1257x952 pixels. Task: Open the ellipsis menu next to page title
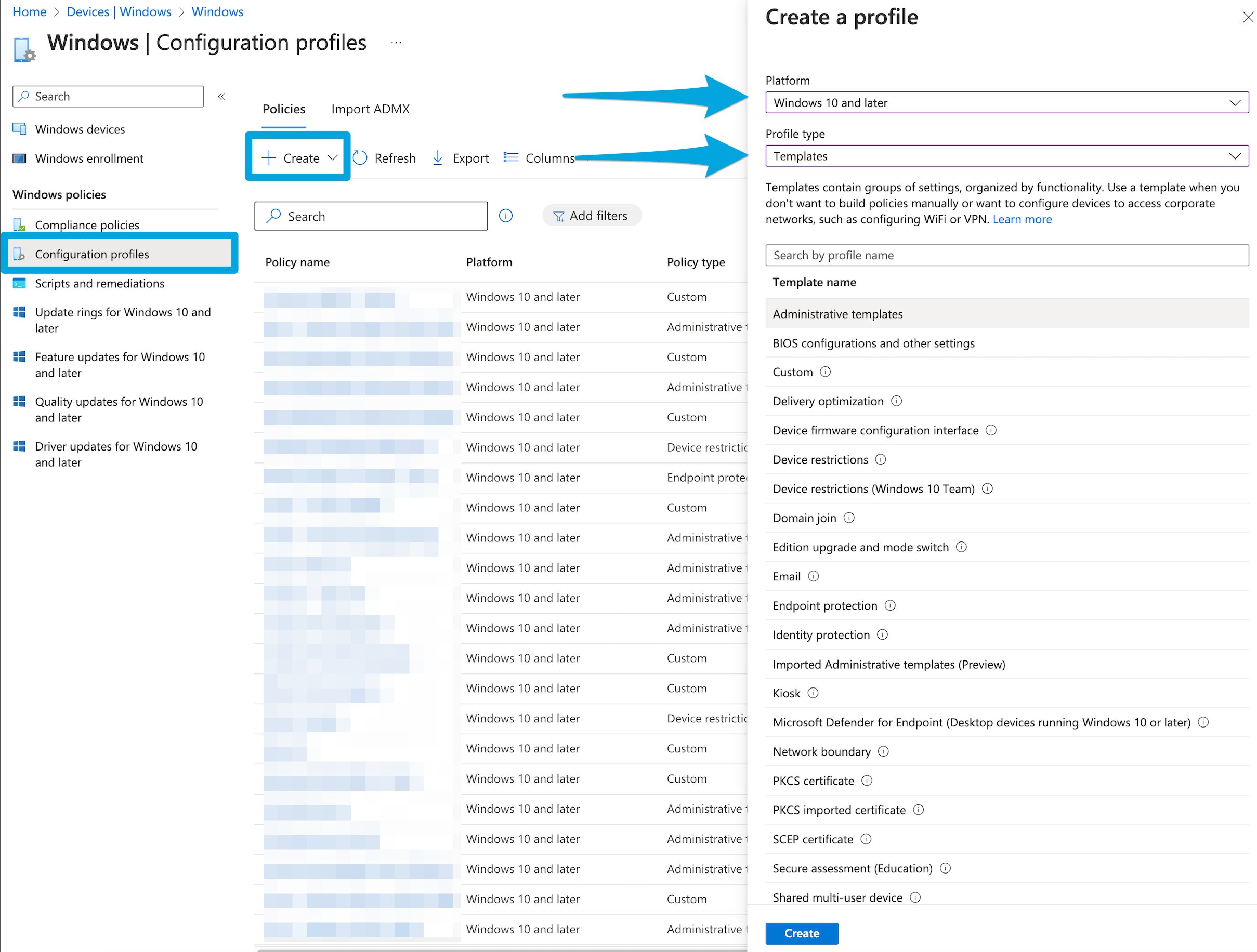[397, 43]
